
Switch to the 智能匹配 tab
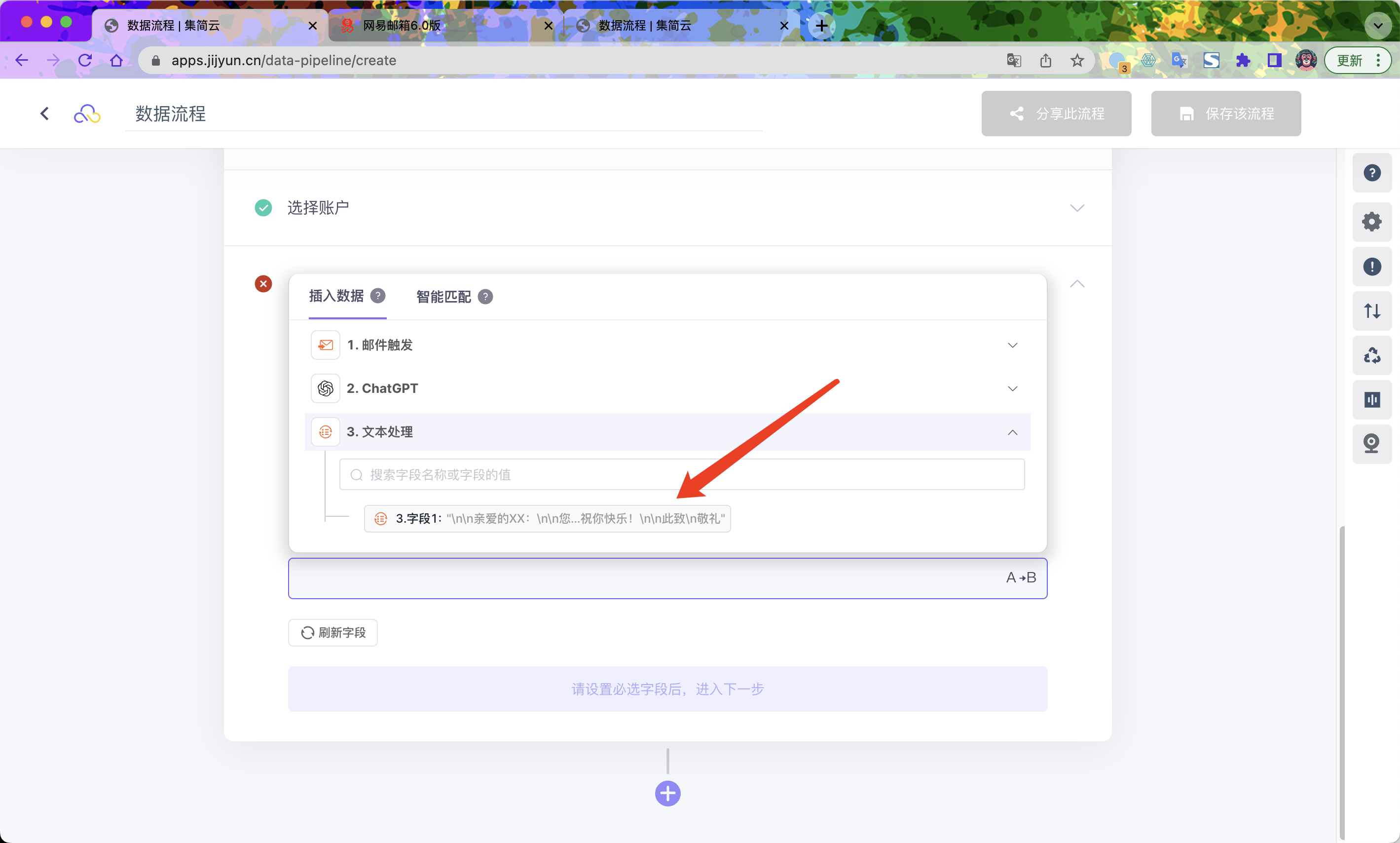coord(443,297)
